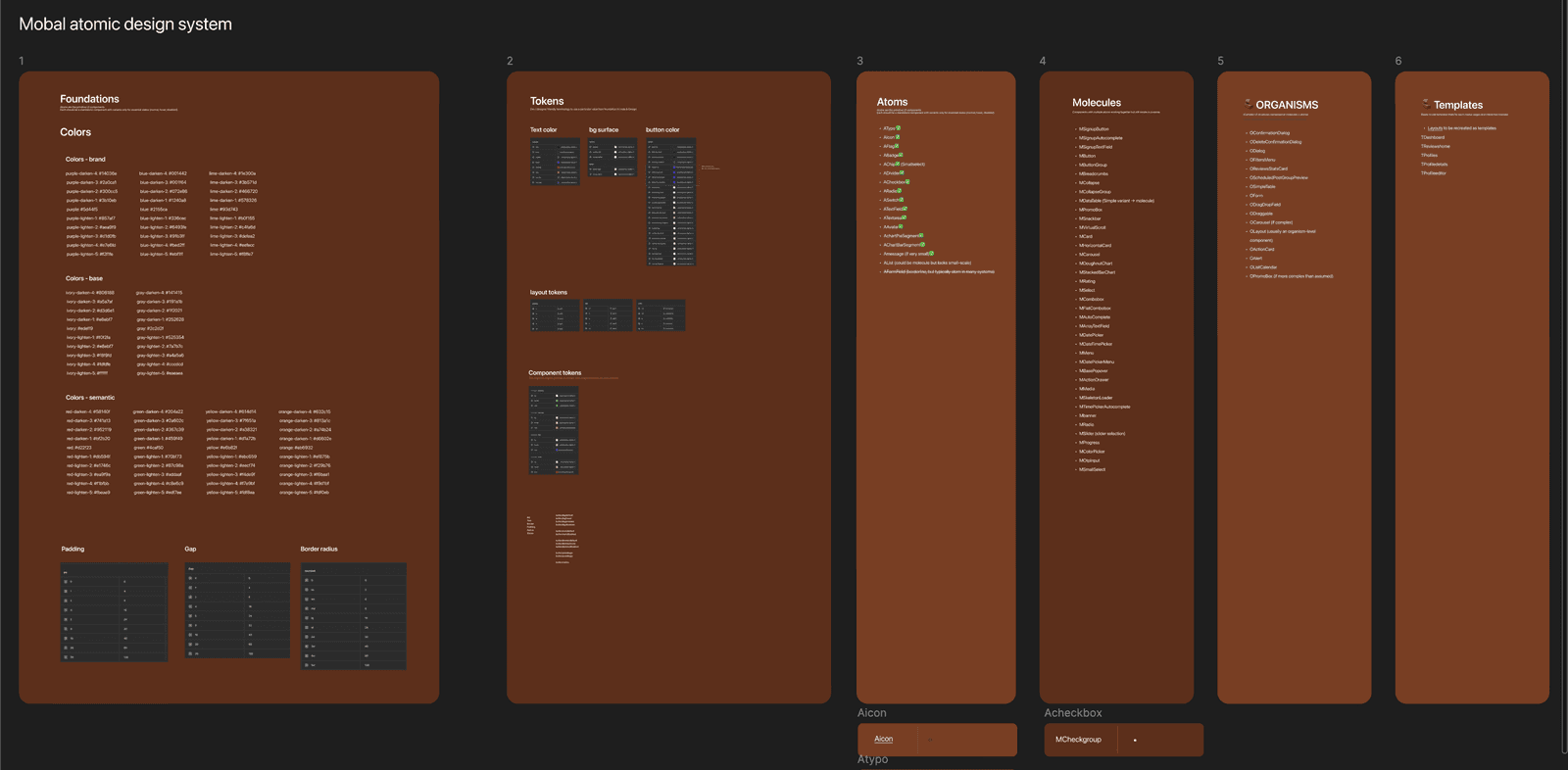The image size is (1568, 770).
Task: Click the 'Text color' label
Action: tap(543, 129)
